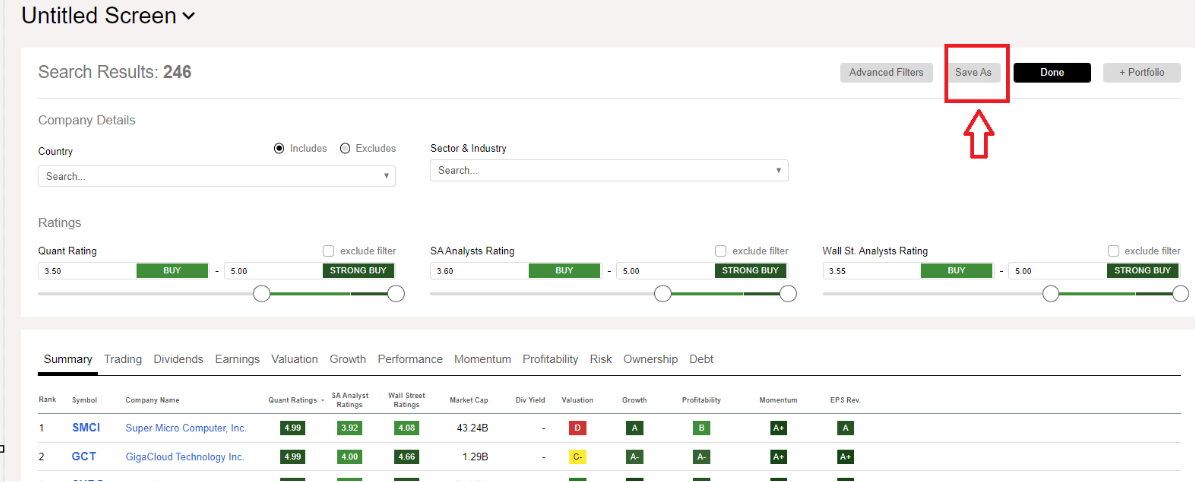Click Wall St. Analysts Rating slider lower handle

pos(1051,294)
